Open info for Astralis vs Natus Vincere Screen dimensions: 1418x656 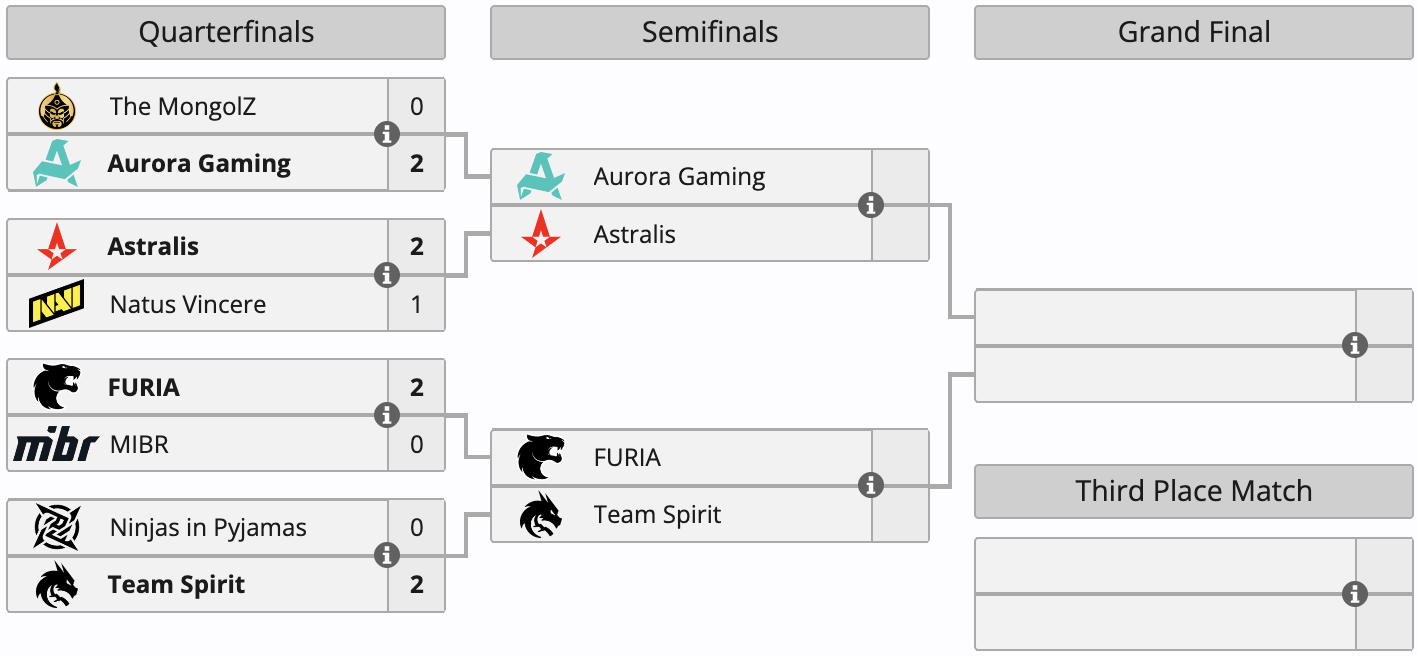click(x=387, y=275)
